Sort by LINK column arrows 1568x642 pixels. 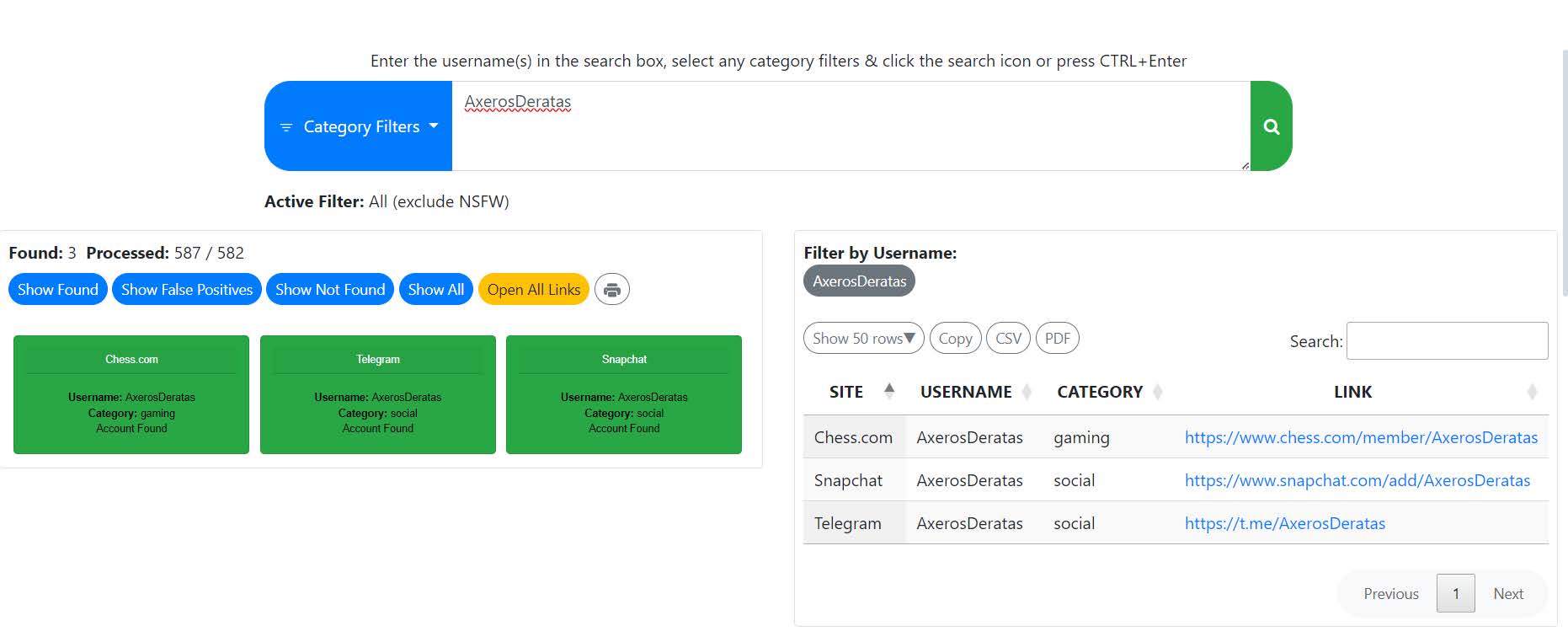pos(1532,392)
